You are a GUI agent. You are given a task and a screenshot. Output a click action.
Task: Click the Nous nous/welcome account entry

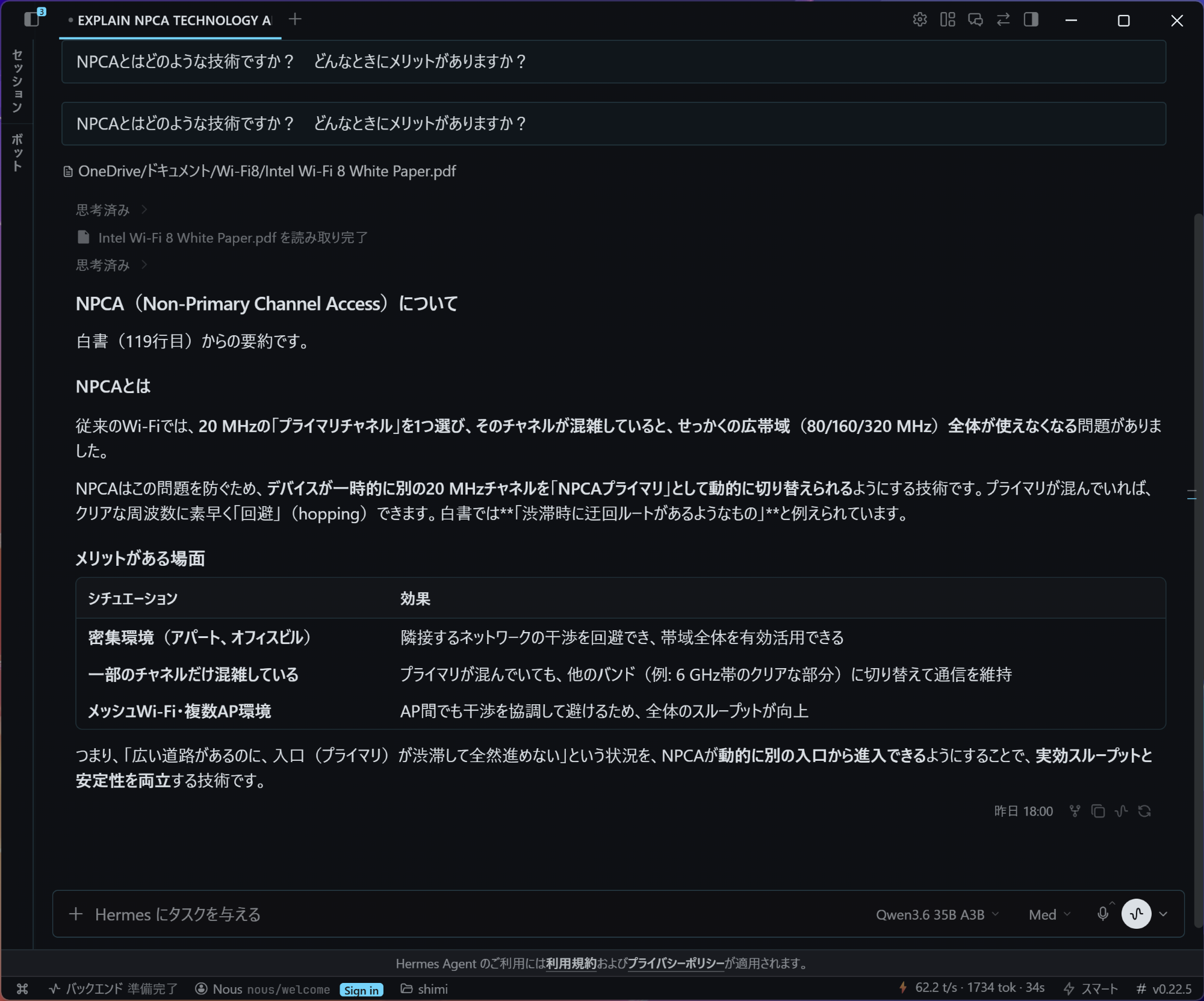tap(262, 988)
